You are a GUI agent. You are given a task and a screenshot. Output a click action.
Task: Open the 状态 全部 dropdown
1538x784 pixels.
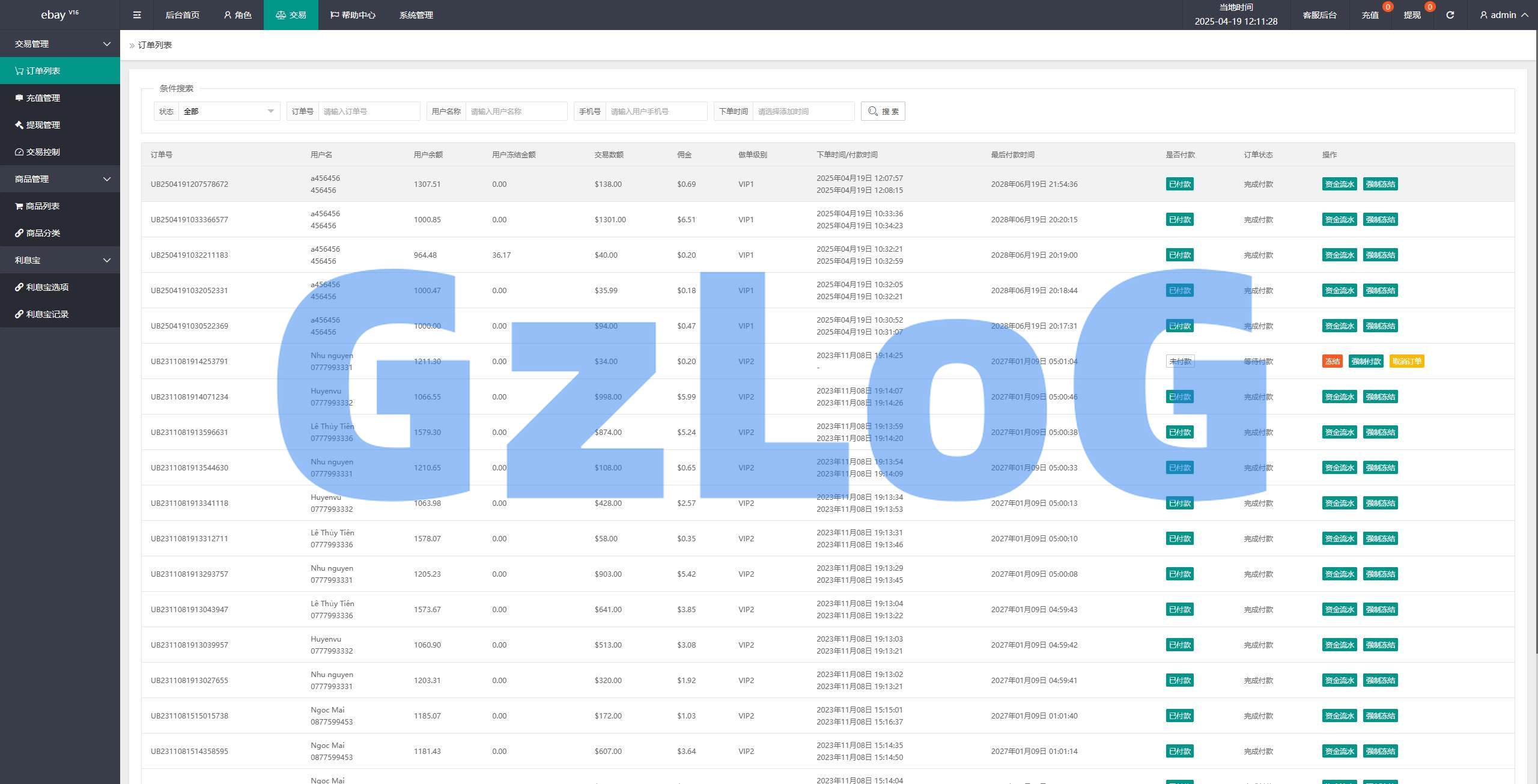tap(228, 111)
